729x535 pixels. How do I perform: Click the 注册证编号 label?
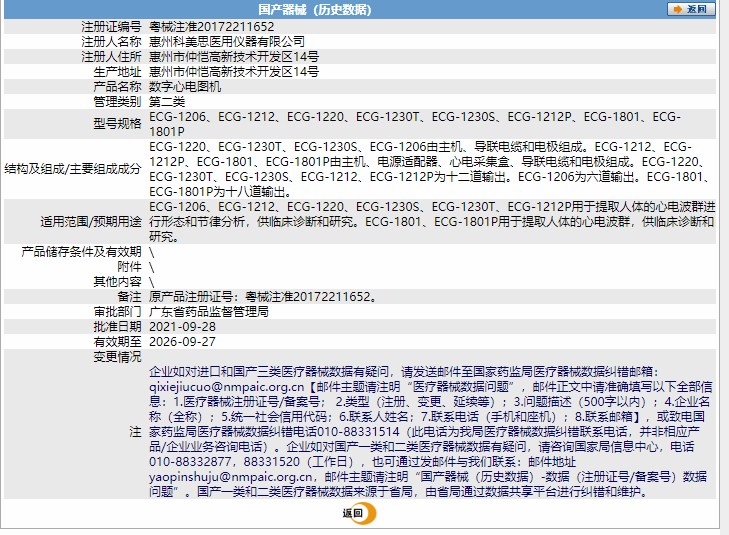click(x=111, y=26)
